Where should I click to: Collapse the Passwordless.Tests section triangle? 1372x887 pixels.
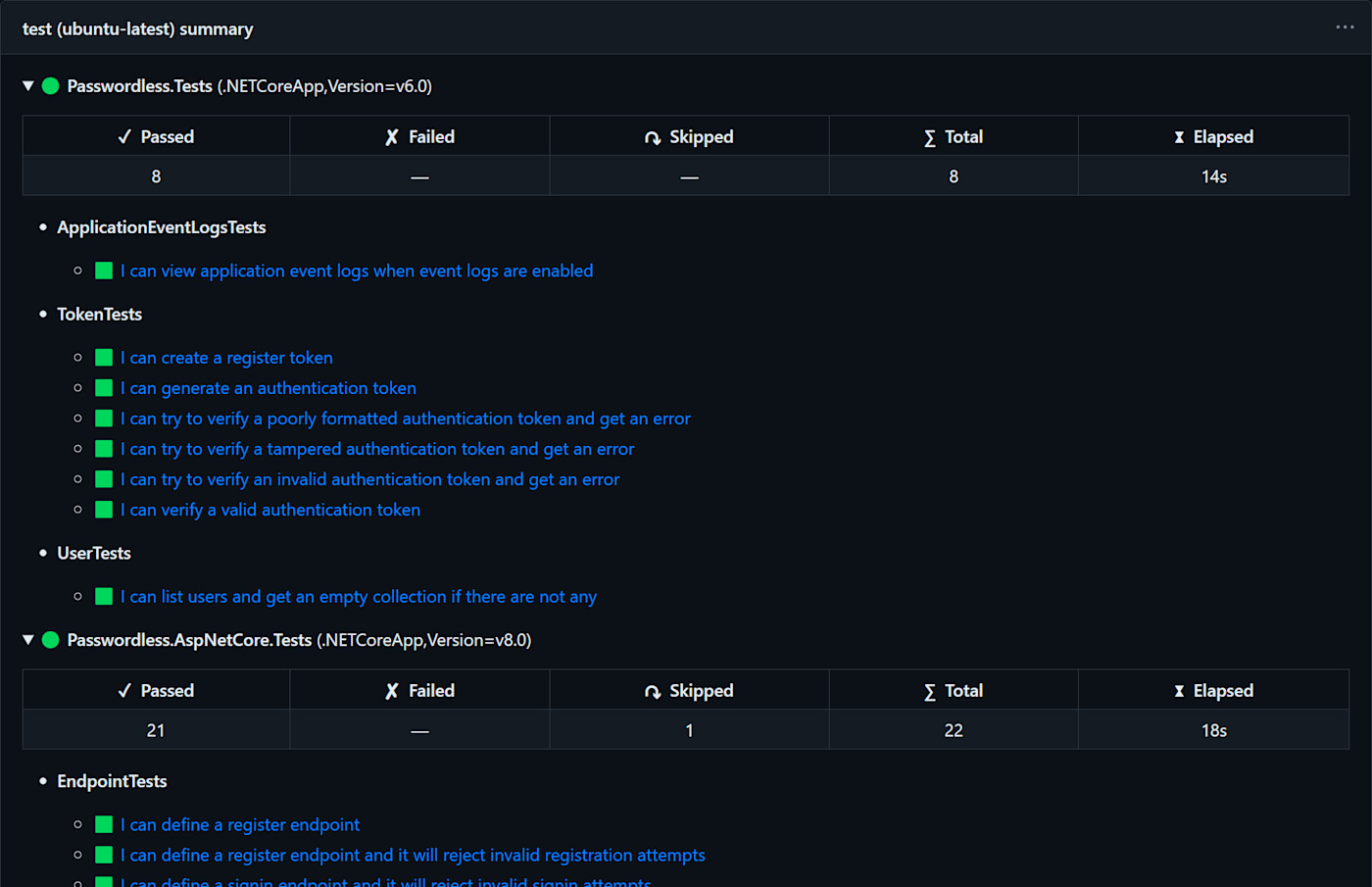[x=28, y=86]
